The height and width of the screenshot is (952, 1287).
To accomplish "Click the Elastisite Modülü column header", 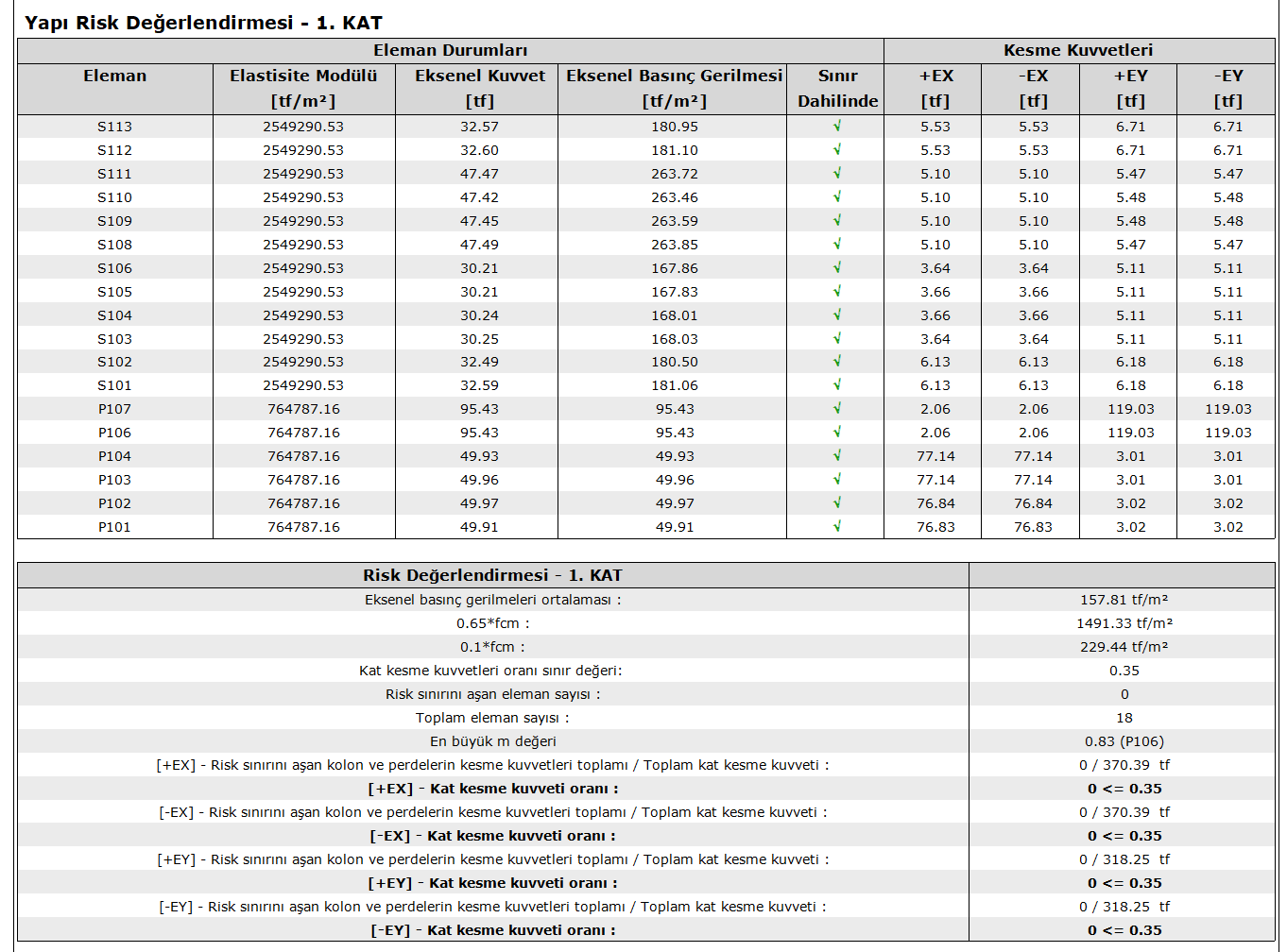I will [303, 88].
